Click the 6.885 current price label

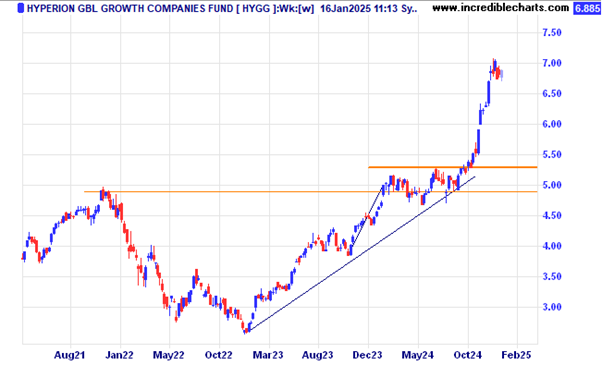click(587, 8)
